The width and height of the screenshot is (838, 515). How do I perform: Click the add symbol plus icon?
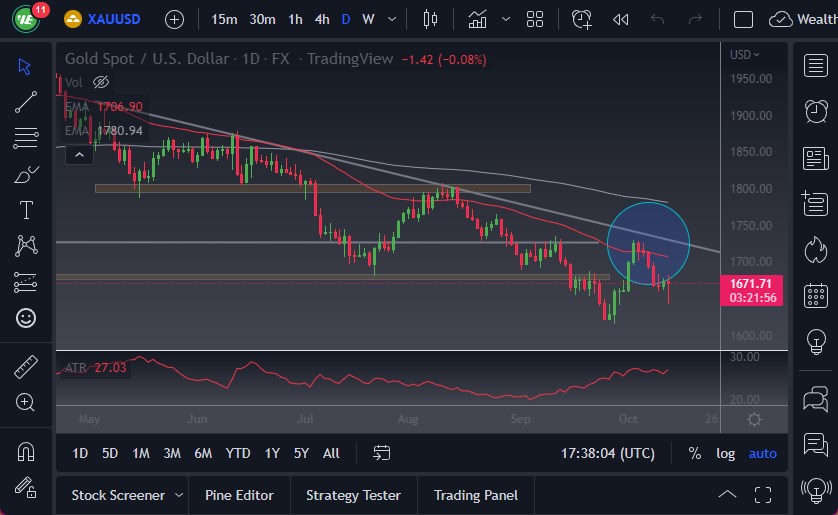click(174, 19)
